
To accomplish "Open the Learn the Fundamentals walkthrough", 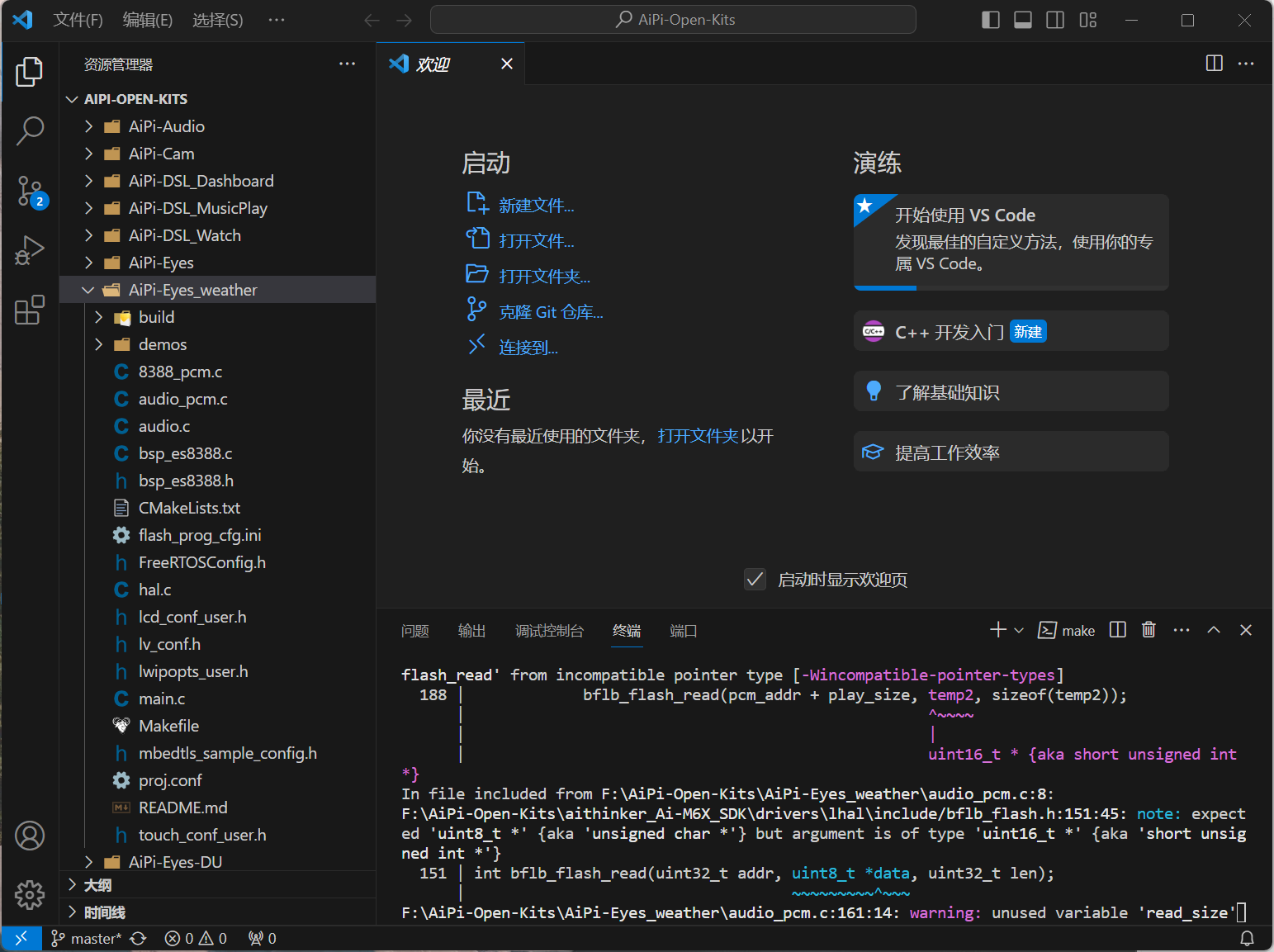I will 1011,391.
